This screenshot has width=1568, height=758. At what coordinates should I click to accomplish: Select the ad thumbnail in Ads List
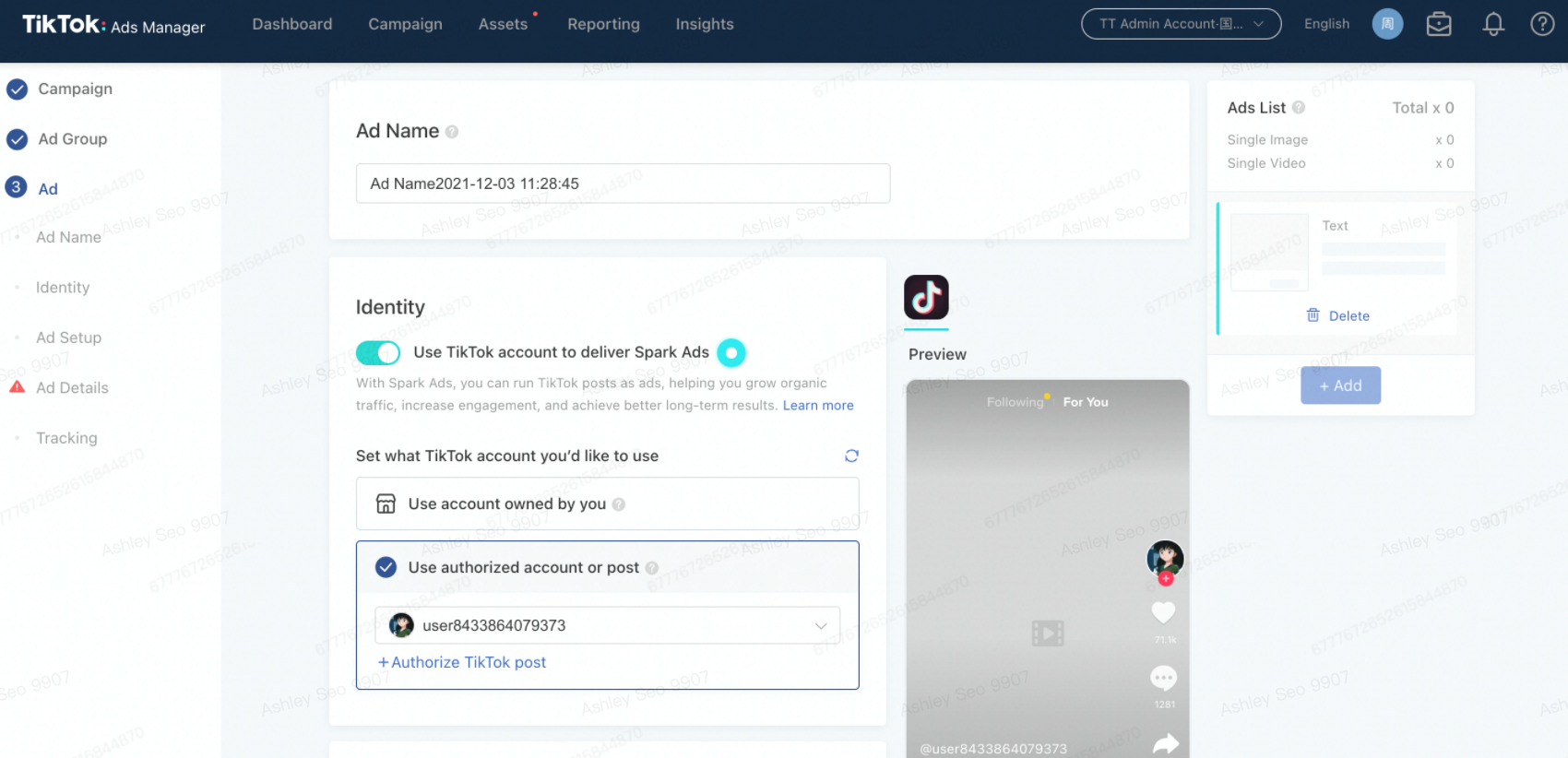pos(1269,253)
